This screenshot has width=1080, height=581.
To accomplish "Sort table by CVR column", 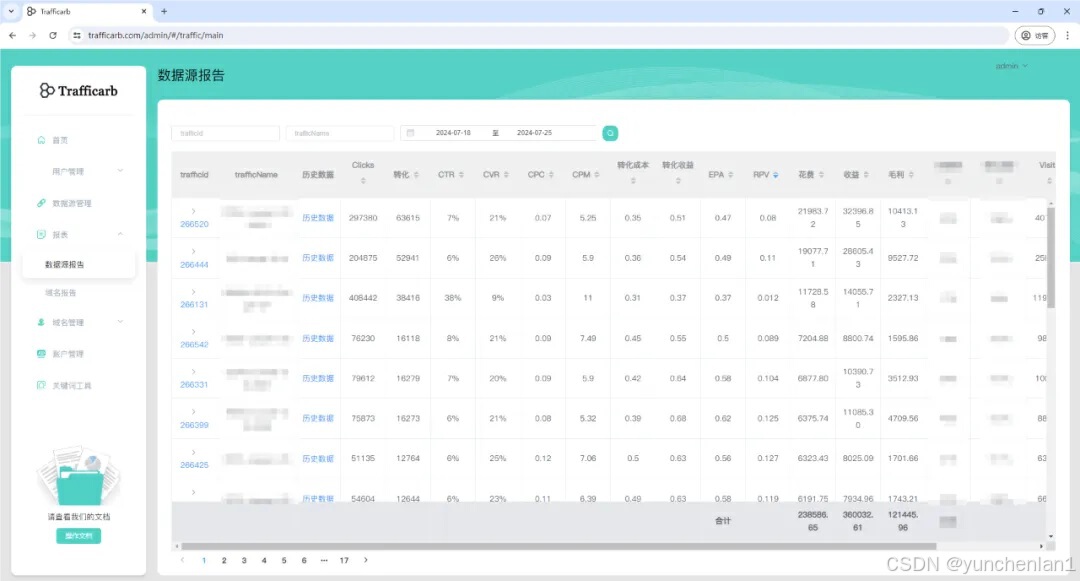I will [x=506, y=175].
